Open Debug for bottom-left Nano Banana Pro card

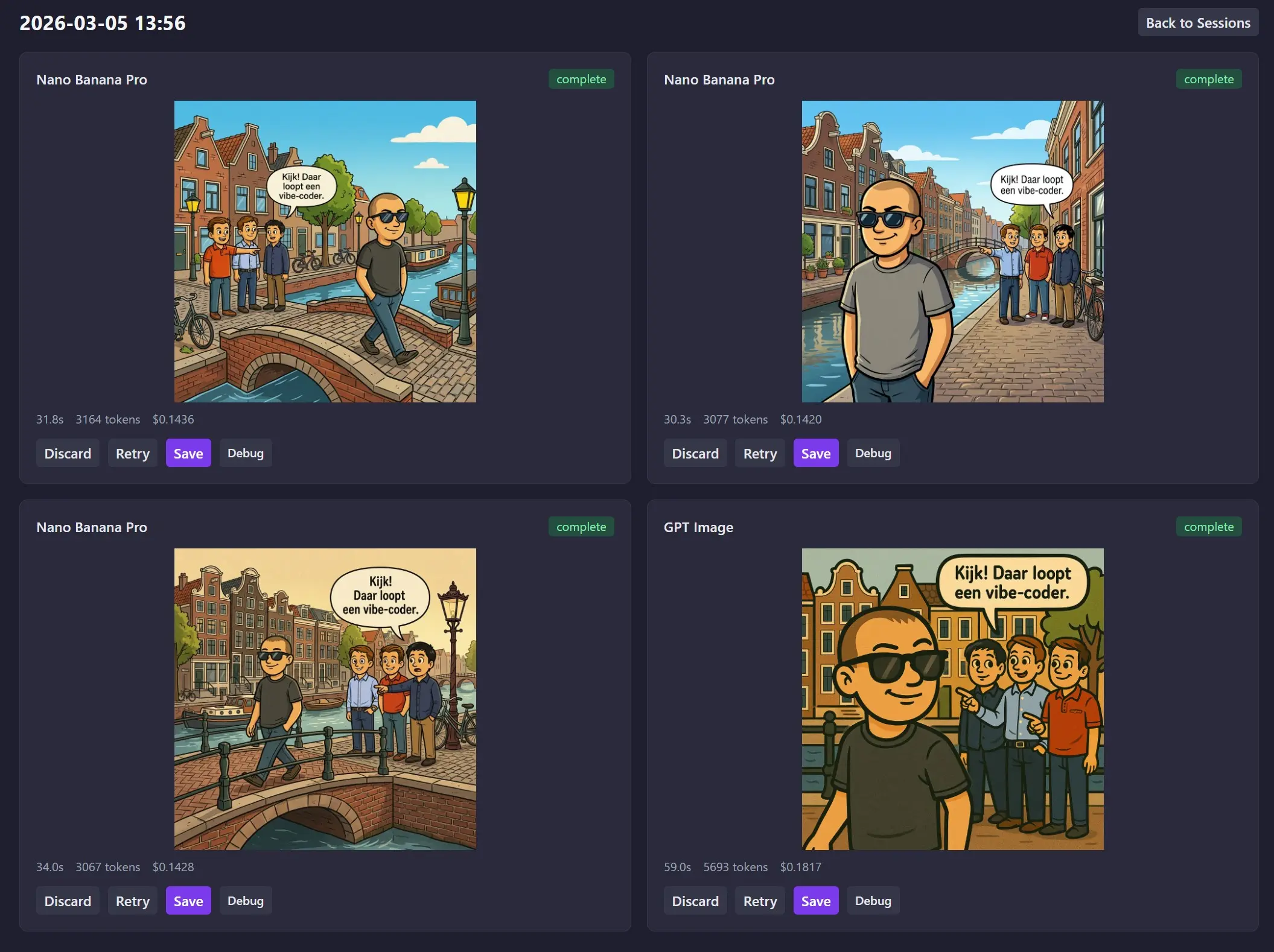[245, 901]
